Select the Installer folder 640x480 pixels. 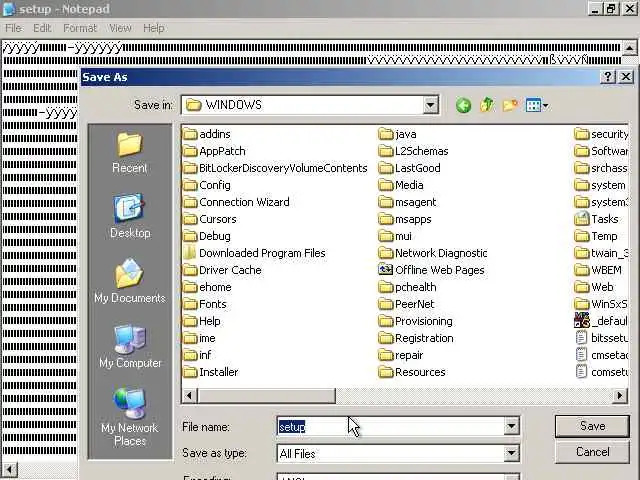coord(211,372)
